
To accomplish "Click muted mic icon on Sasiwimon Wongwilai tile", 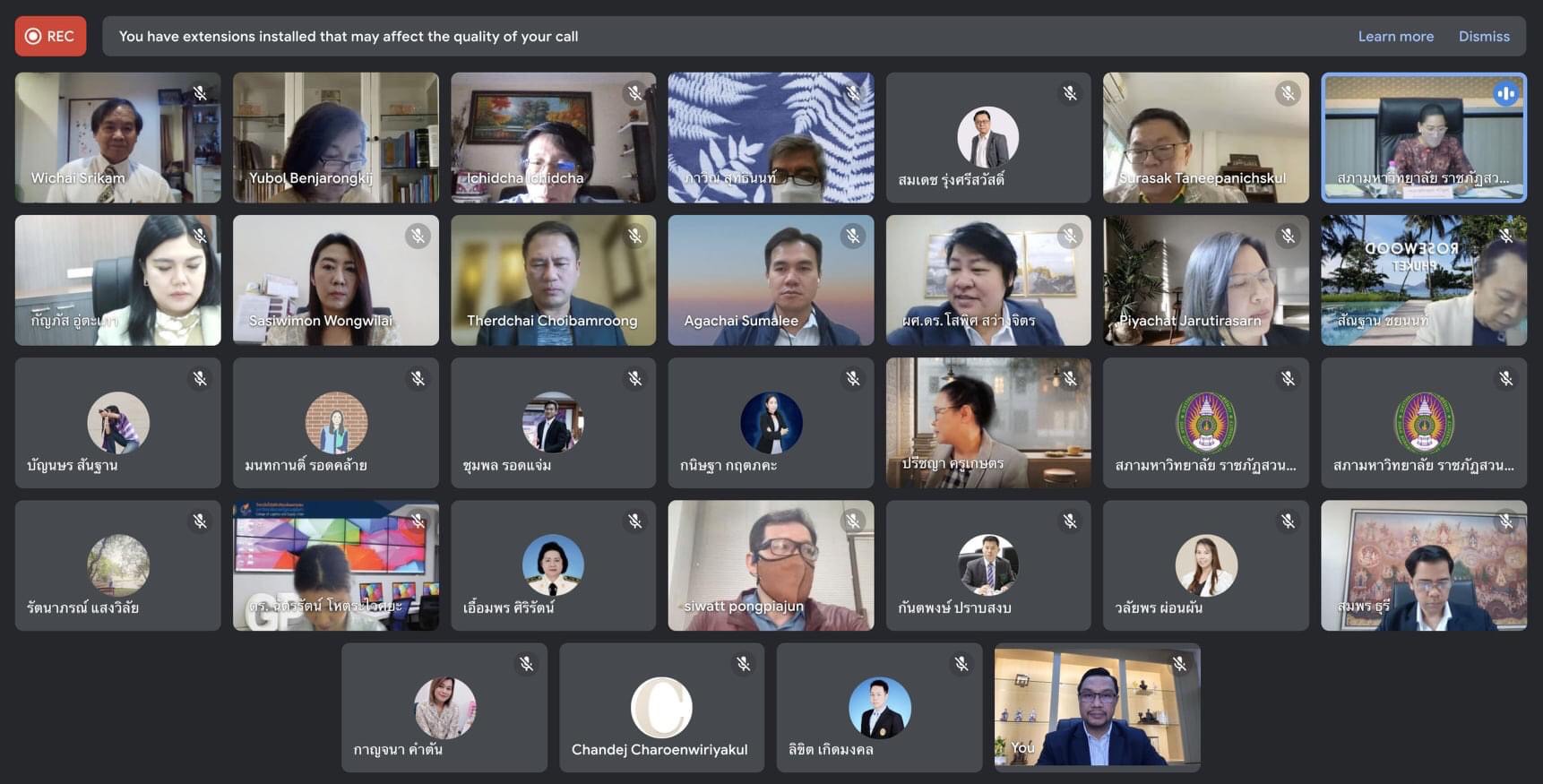I will (x=418, y=236).
